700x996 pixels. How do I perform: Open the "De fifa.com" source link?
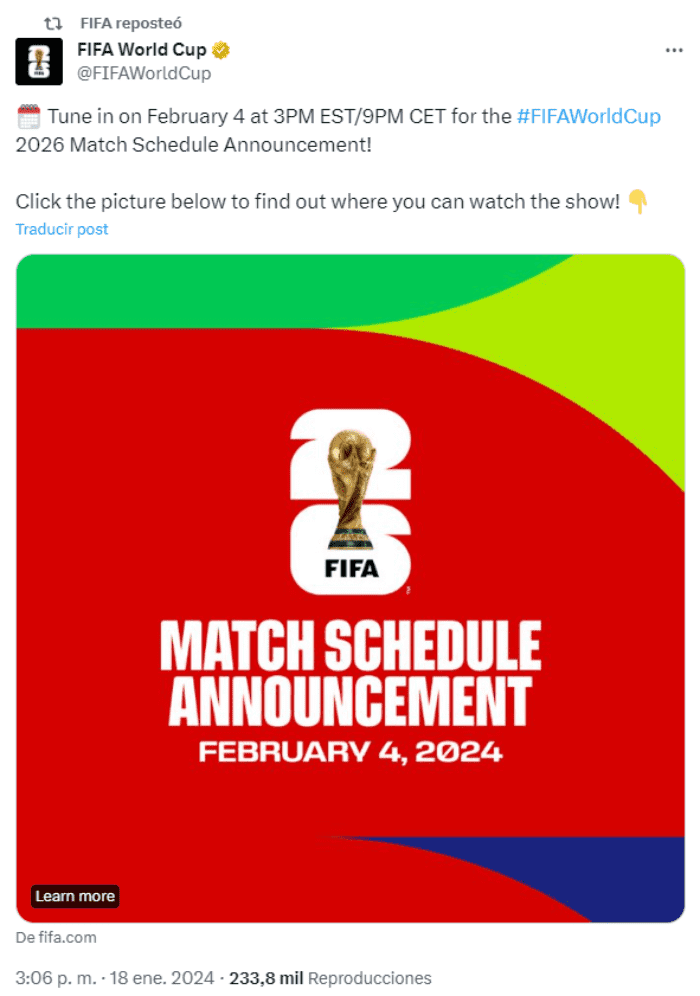[x=56, y=938]
